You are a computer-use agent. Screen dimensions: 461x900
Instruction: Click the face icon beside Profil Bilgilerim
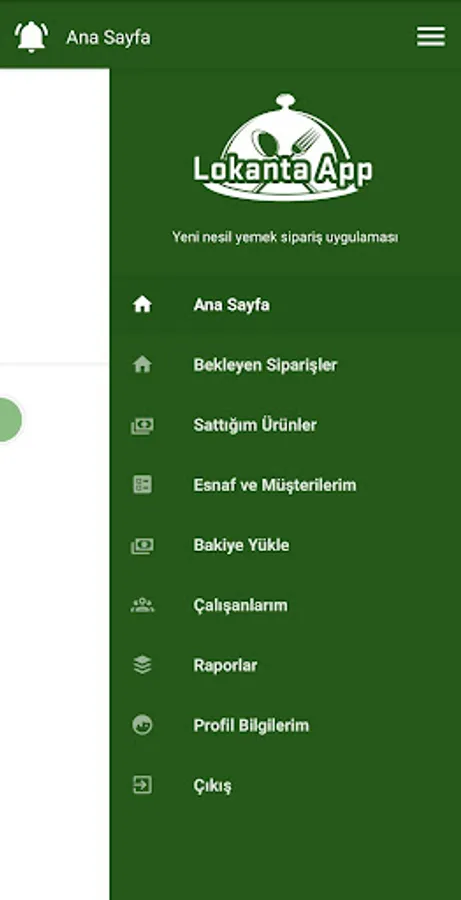[142, 725]
